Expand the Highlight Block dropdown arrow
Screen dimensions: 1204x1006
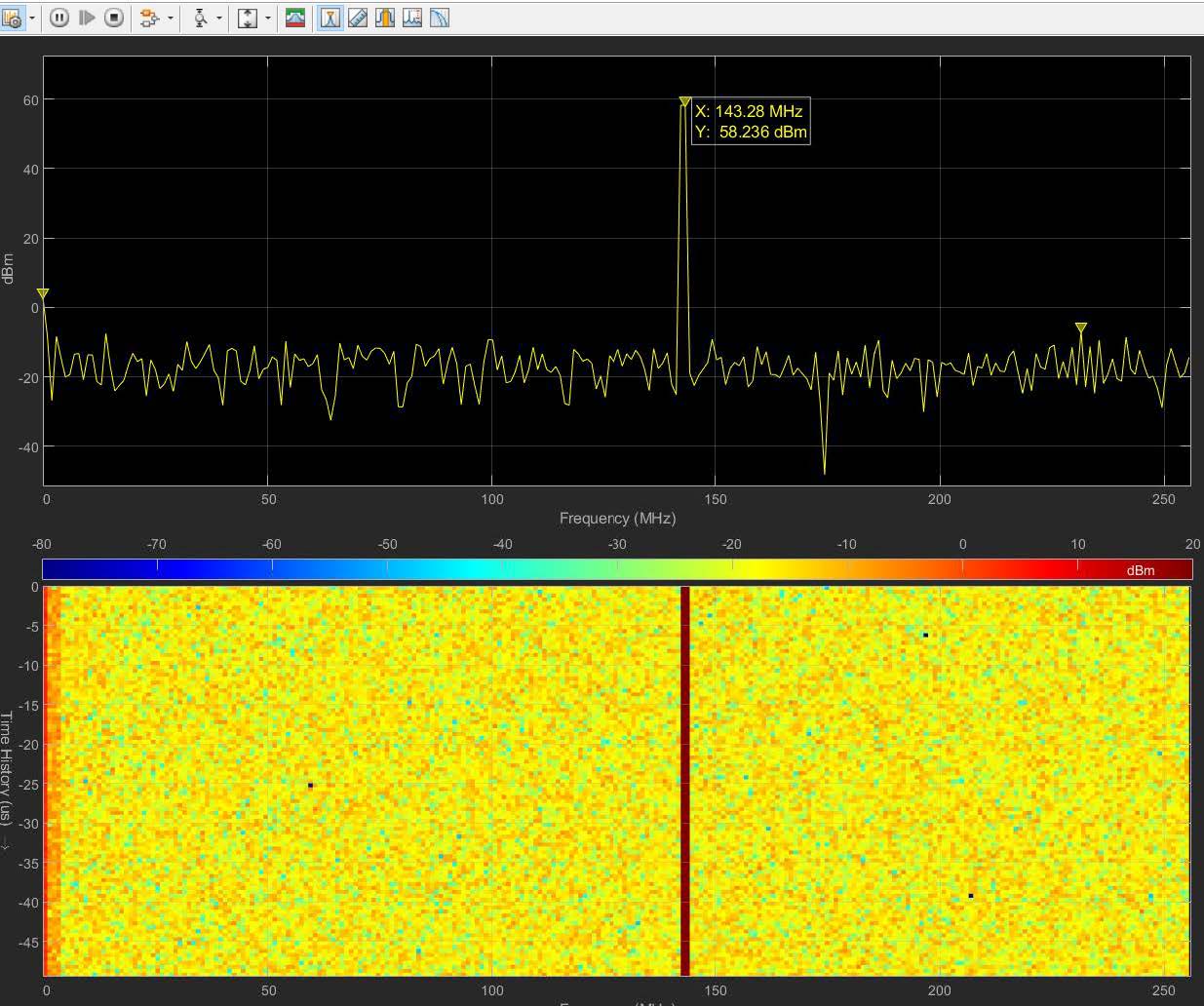click(x=171, y=18)
